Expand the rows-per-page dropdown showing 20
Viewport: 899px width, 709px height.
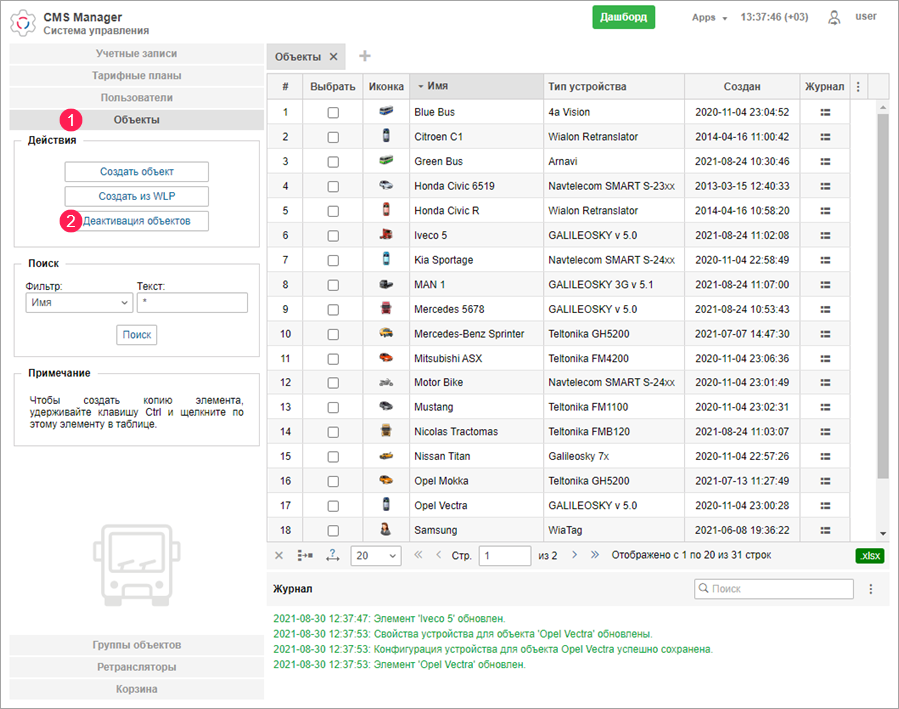point(376,555)
